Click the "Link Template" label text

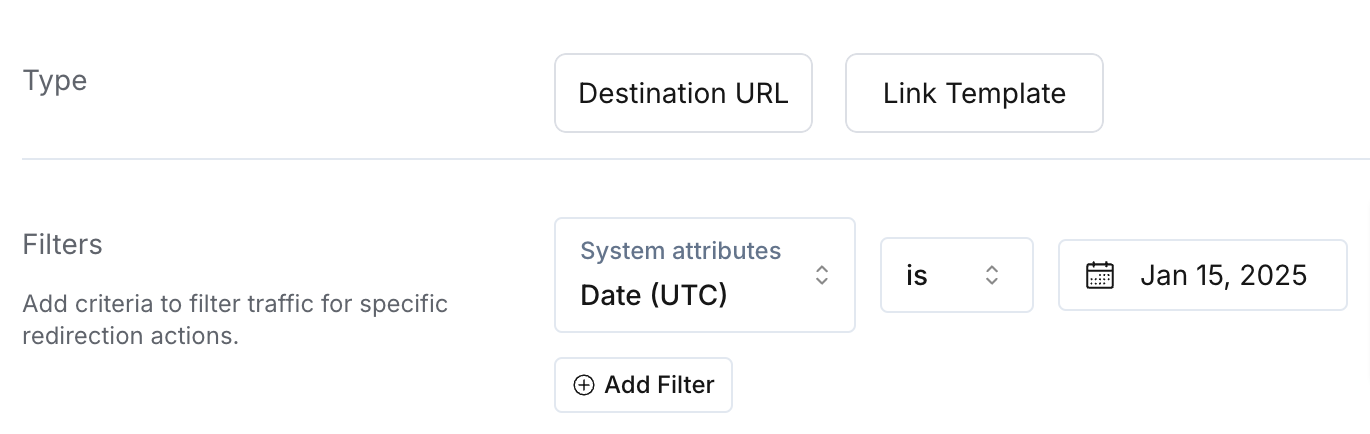[x=974, y=93]
